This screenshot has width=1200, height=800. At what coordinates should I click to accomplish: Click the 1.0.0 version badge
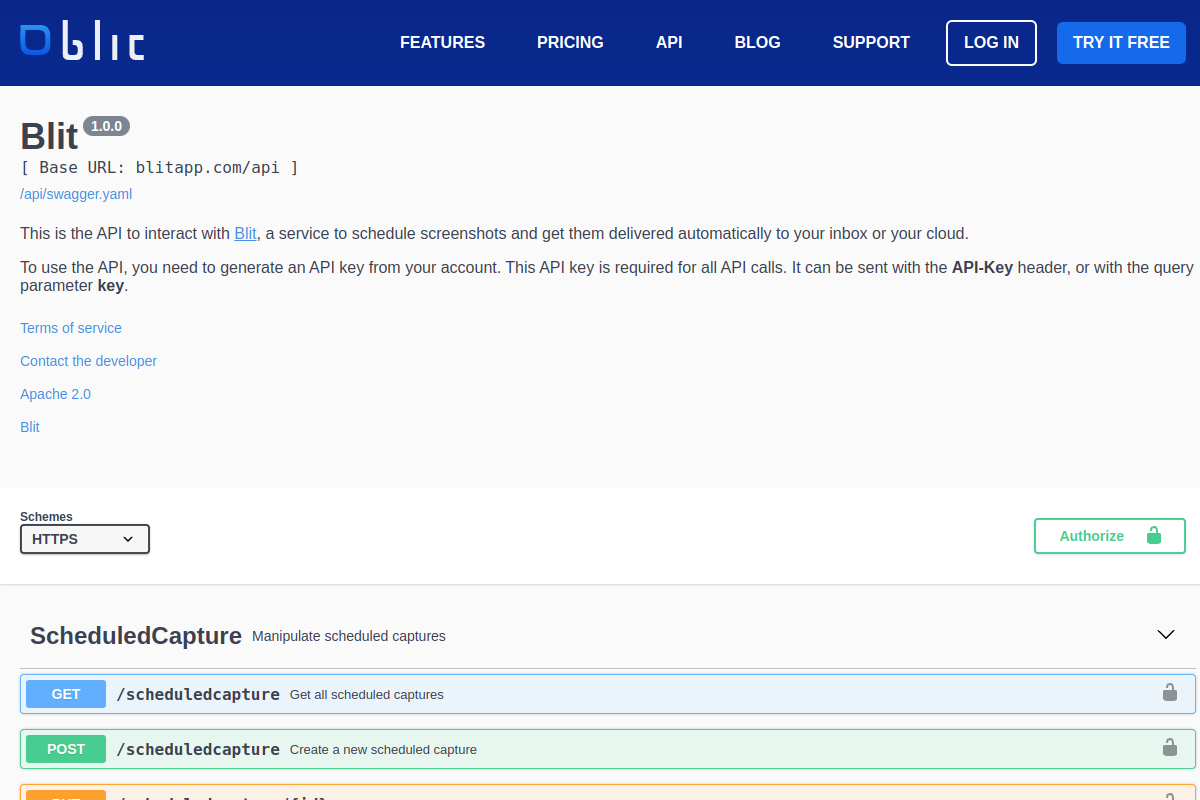coord(106,126)
